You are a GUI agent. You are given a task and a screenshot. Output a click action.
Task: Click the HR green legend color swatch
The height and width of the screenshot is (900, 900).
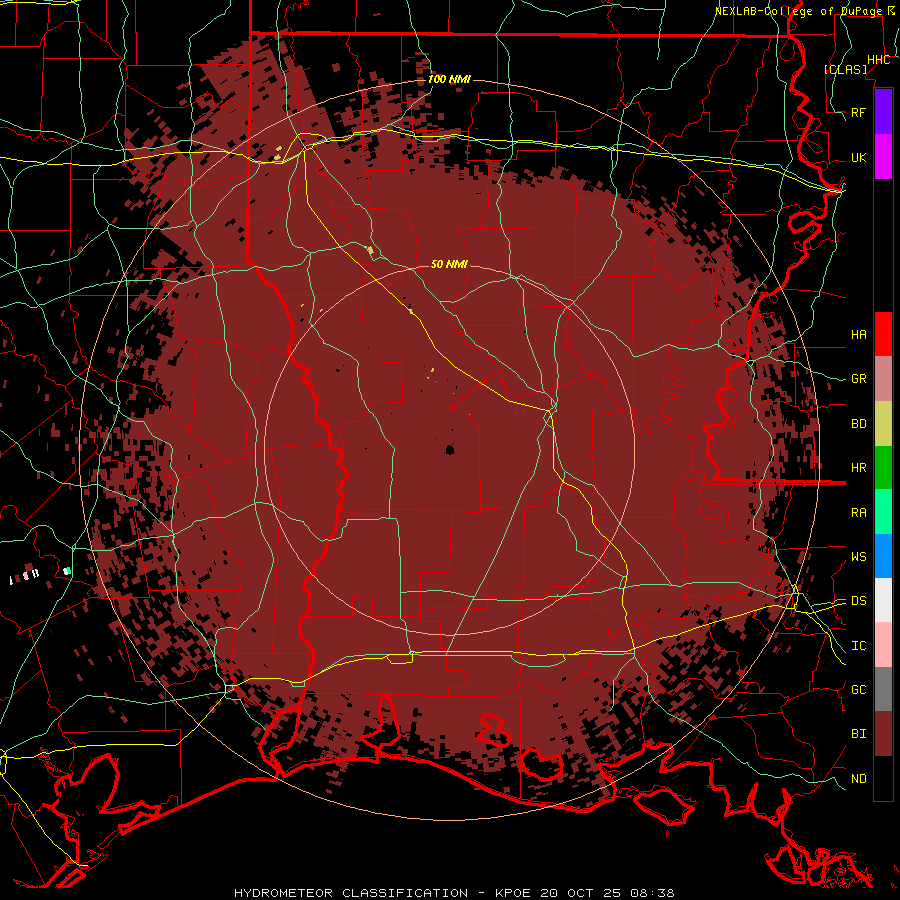[883, 468]
